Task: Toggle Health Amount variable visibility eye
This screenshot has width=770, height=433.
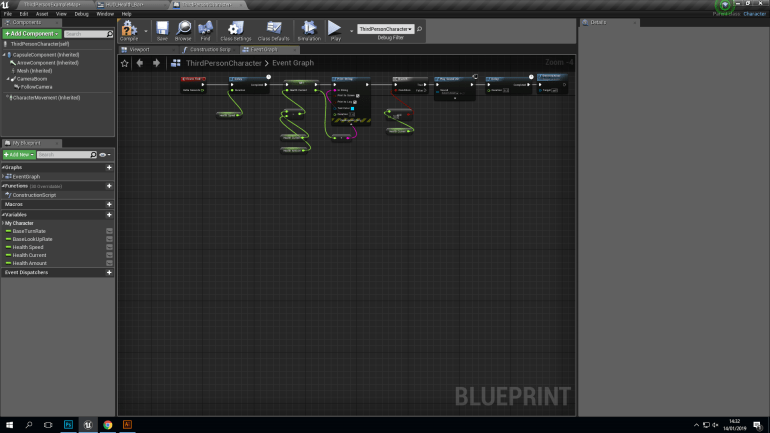Action: (x=110, y=263)
